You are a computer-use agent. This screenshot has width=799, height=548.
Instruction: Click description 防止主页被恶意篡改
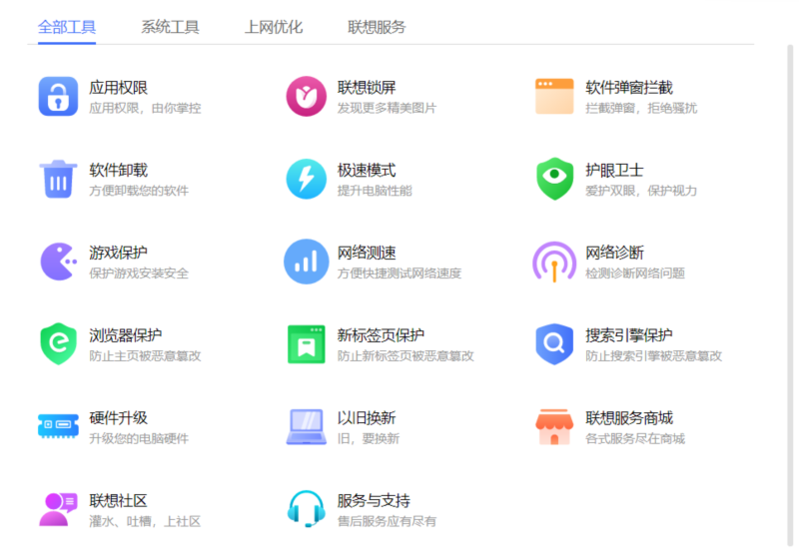click(x=145, y=356)
